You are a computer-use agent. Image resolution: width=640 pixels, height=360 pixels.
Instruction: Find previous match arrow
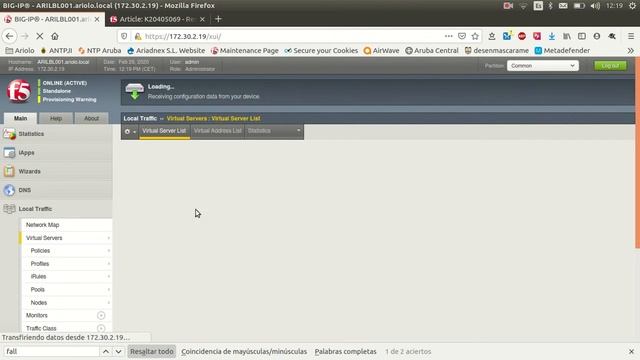106,351
